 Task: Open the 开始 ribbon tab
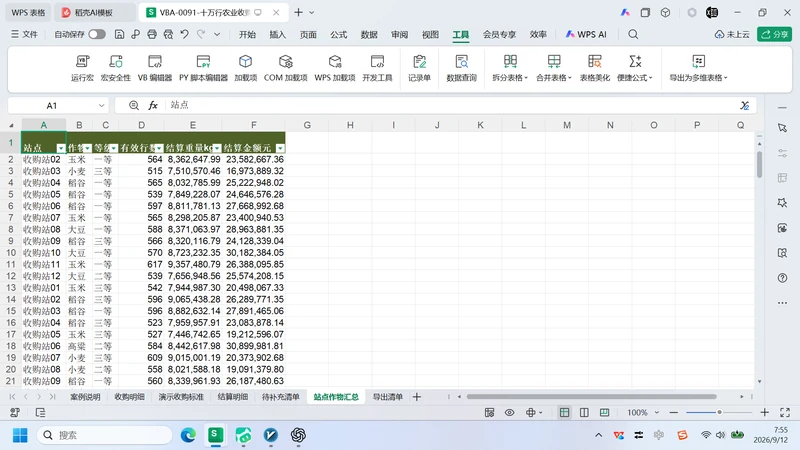[x=247, y=34]
